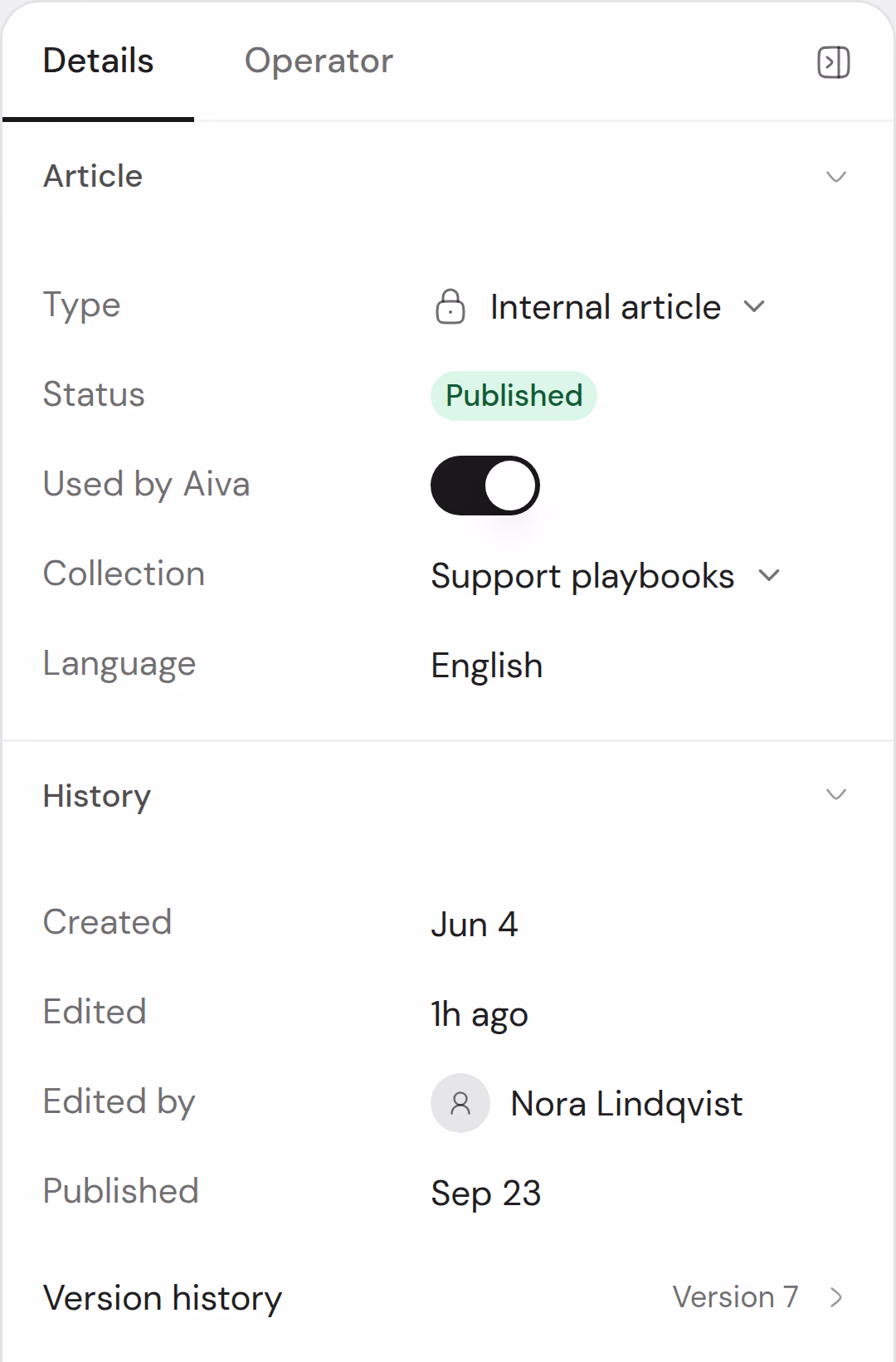
Task: Switch to the Operator tab
Action: coord(319,61)
